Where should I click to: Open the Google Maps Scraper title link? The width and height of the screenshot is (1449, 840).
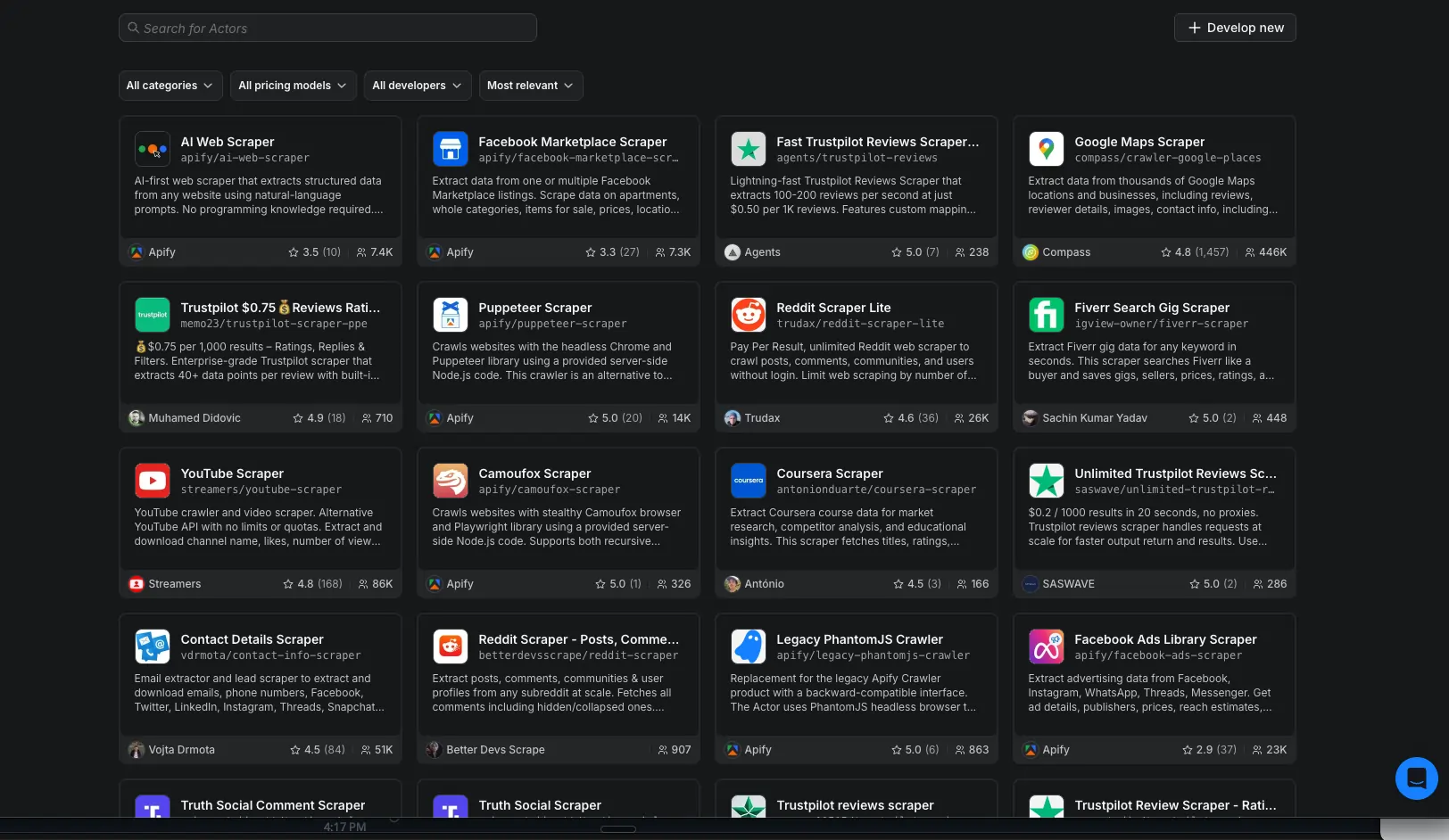pyautogui.click(x=1139, y=142)
